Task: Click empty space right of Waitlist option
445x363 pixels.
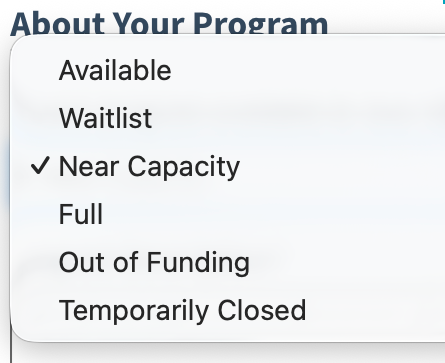Action: coord(298,118)
